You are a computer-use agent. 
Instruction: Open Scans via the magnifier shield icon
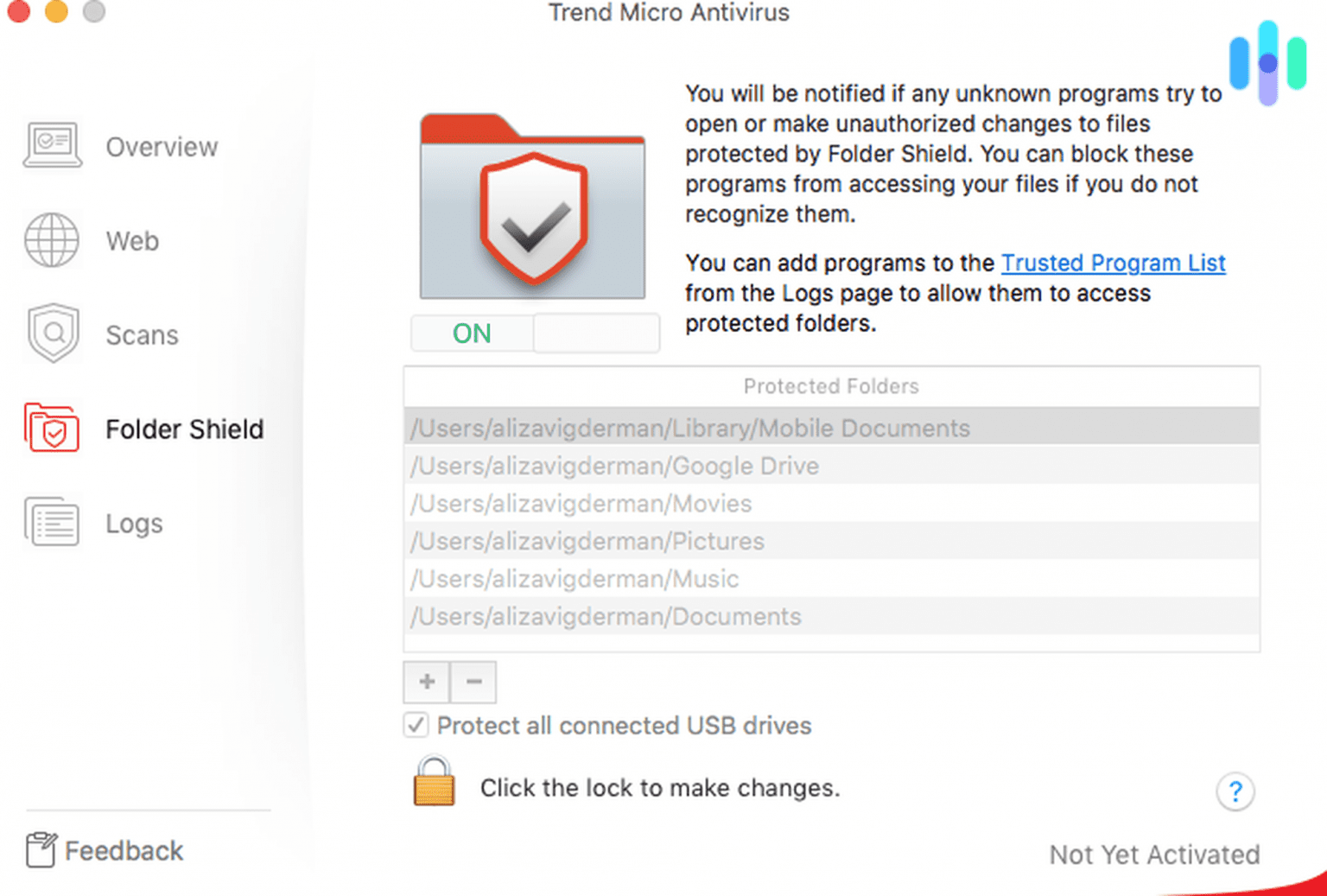pyautogui.click(x=52, y=334)
